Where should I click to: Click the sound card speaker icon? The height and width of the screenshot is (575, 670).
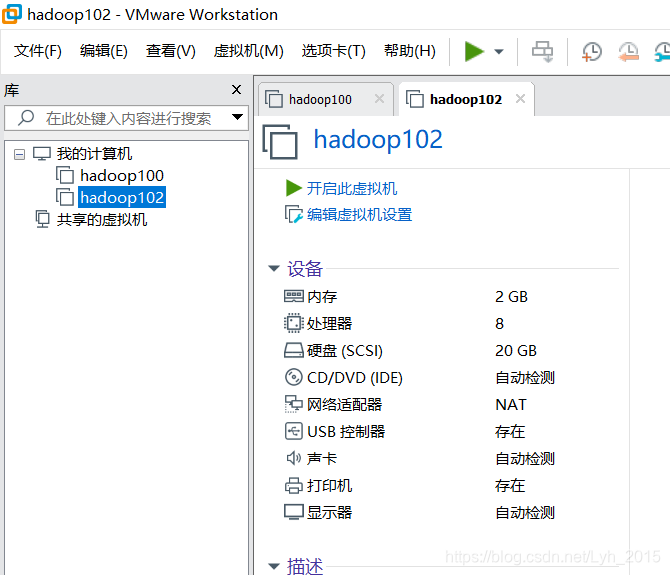[x=294, y=458]
